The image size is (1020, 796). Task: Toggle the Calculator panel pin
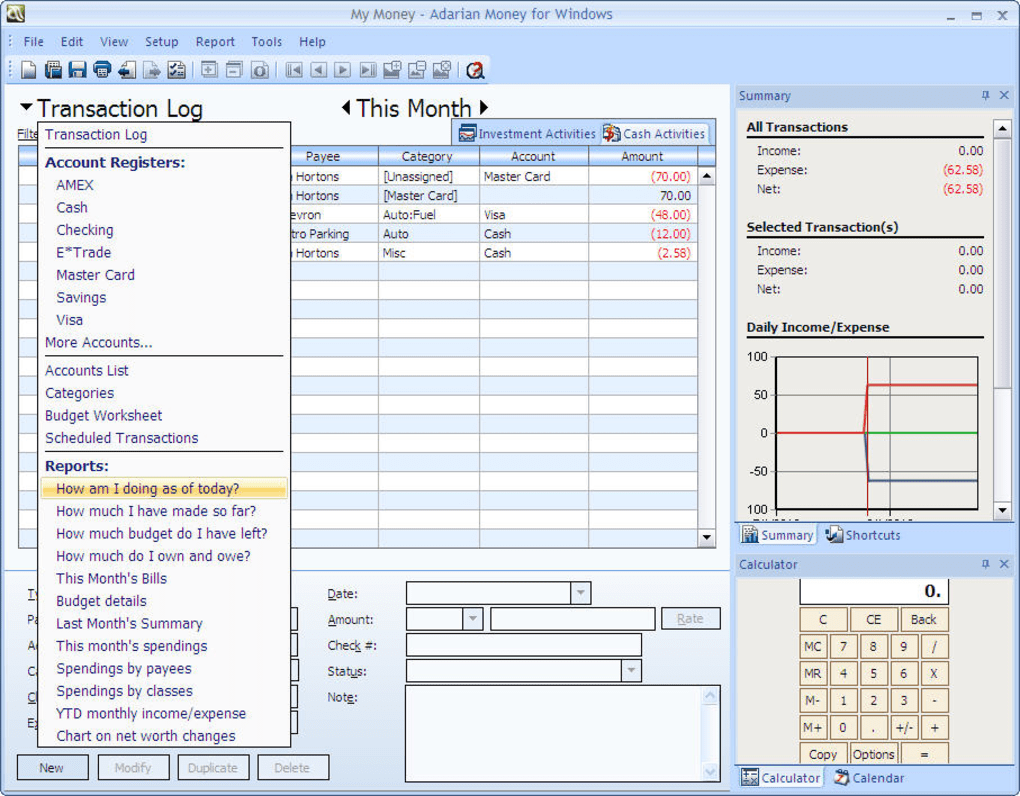tap(985, 565)
